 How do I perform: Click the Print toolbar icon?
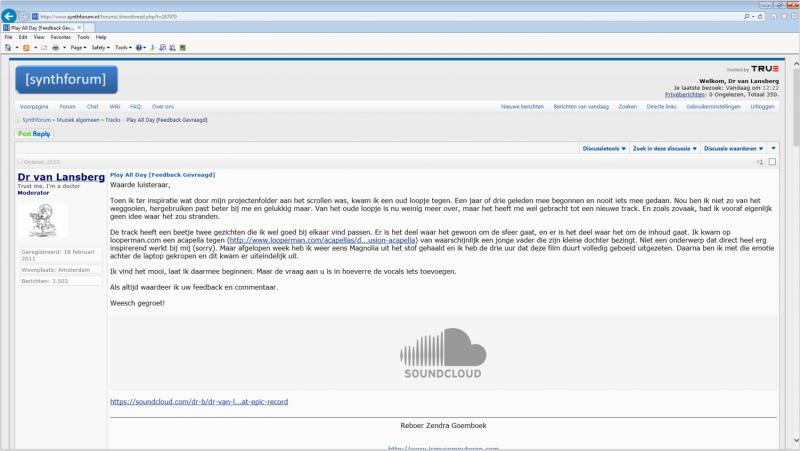pyautogui.click(x=56, y=47)
